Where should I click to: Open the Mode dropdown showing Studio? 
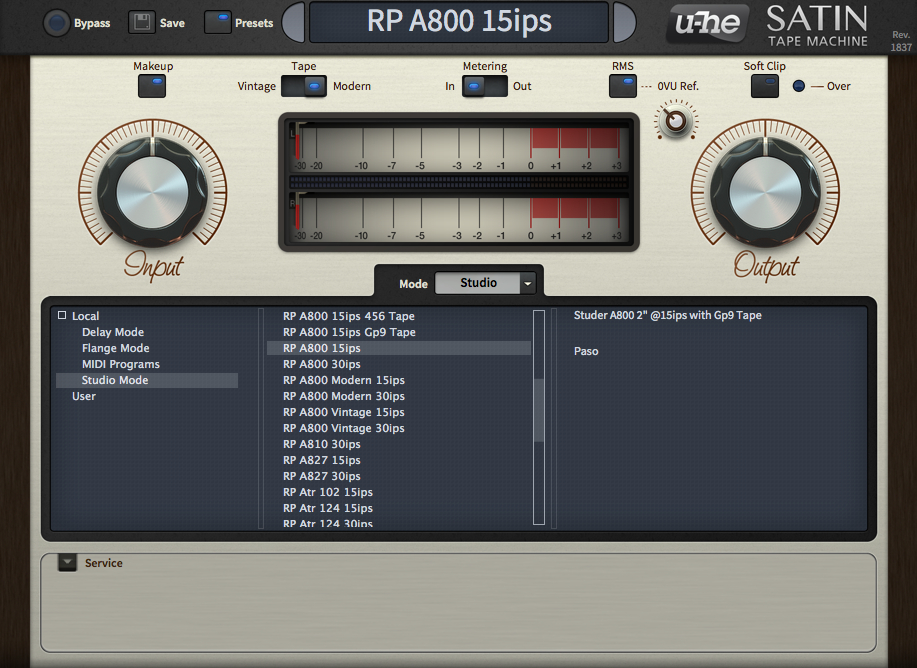[486, 283]
